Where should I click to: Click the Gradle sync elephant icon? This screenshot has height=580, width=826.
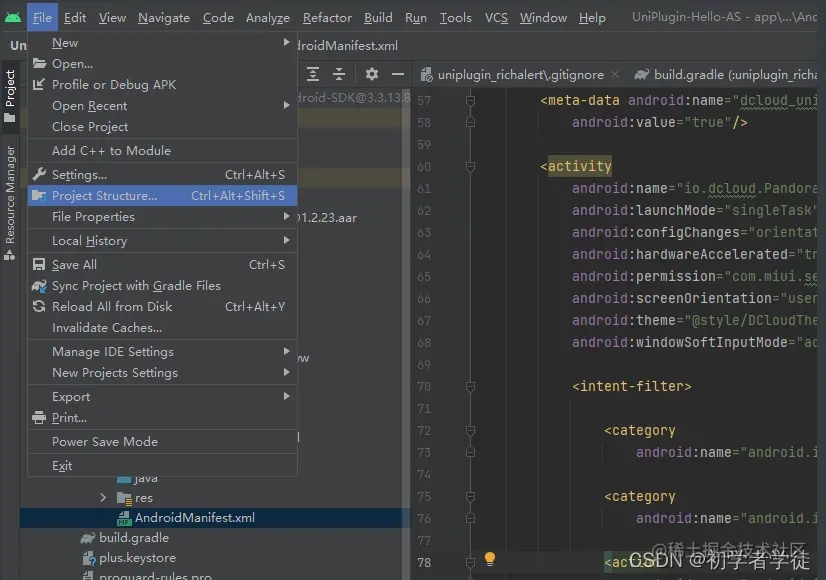(x=39, y=286)
